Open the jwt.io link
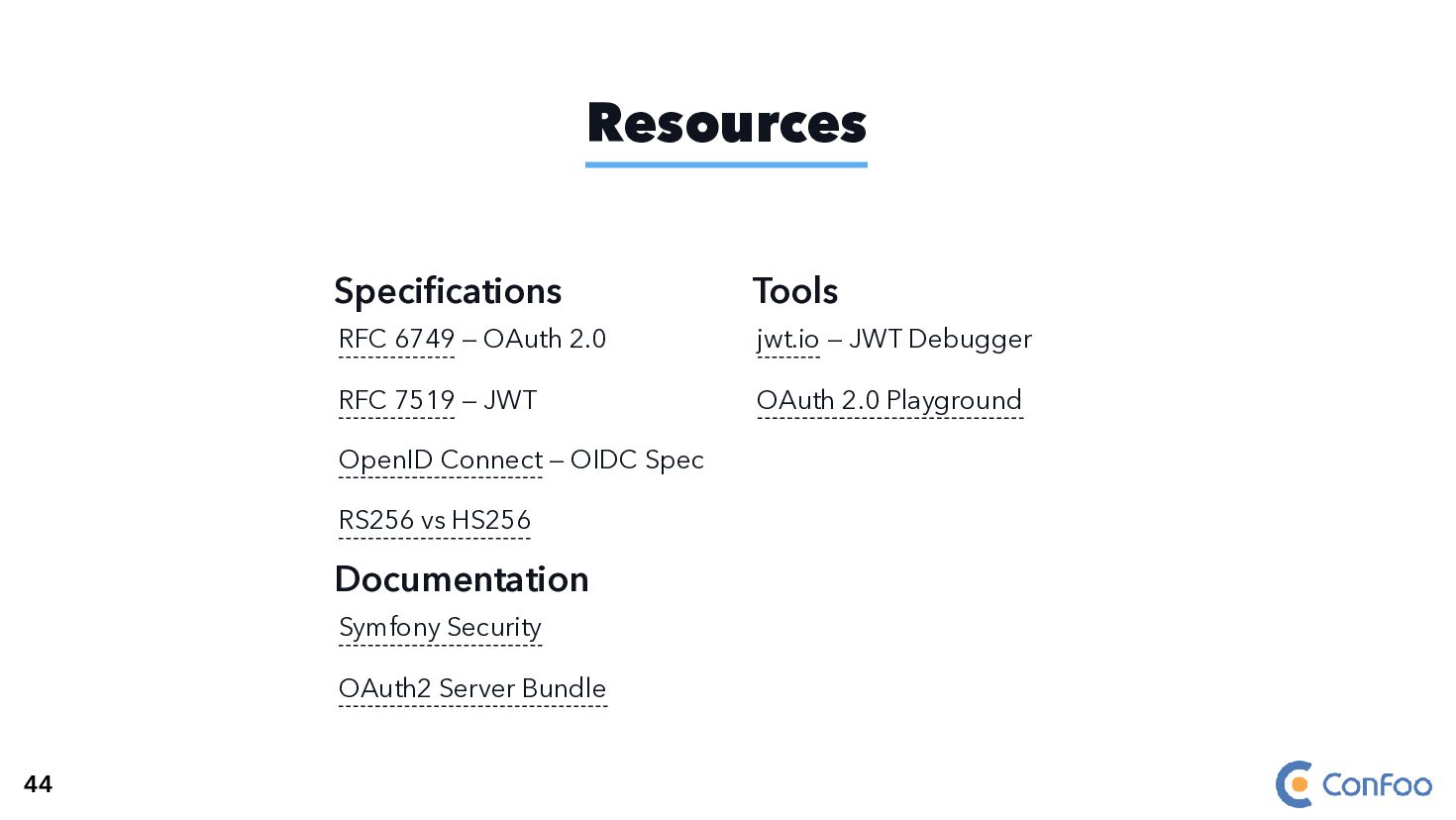The height and width of the screenshot is (820, 1456). coord(787,340)
